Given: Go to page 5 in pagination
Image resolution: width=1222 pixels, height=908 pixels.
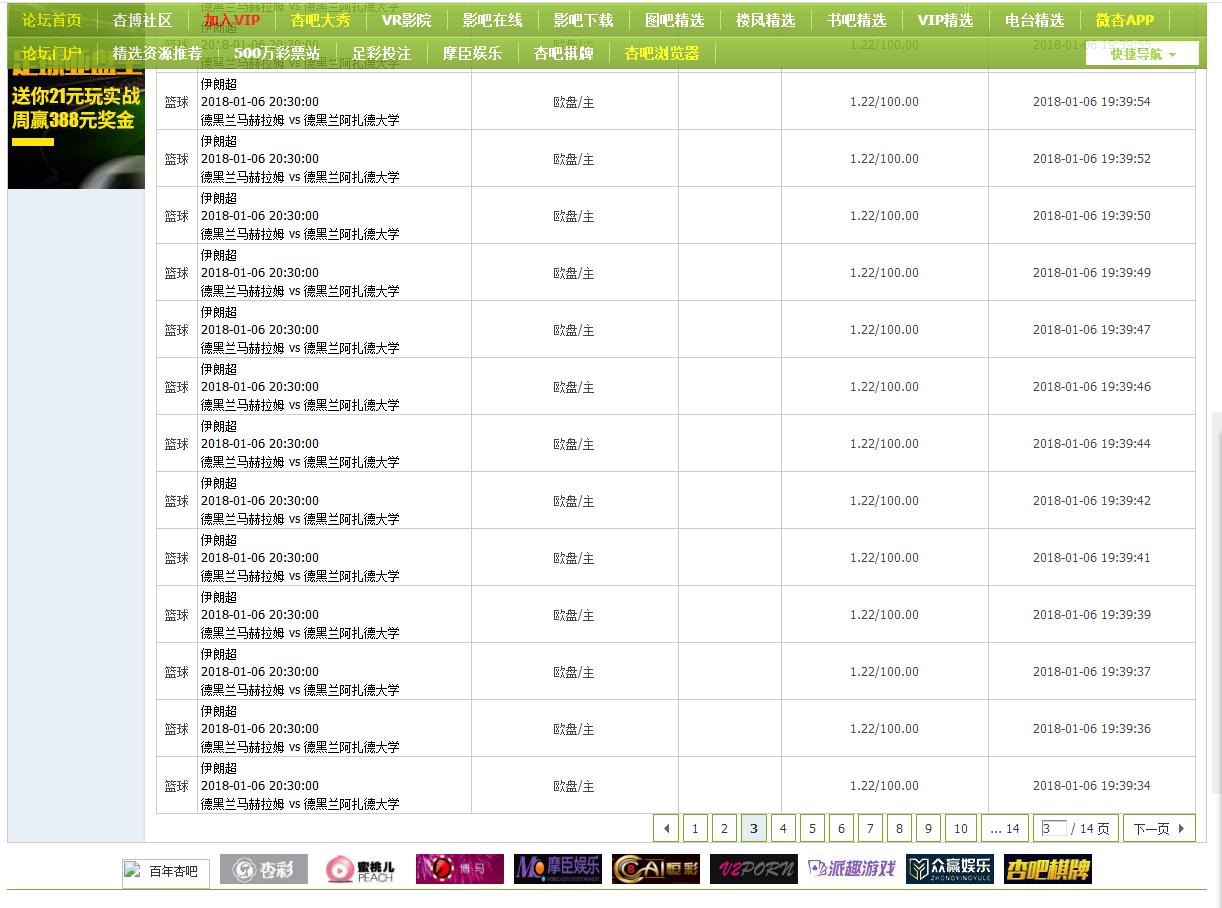Looking at the screenshot, I should (x=812, y=828).
